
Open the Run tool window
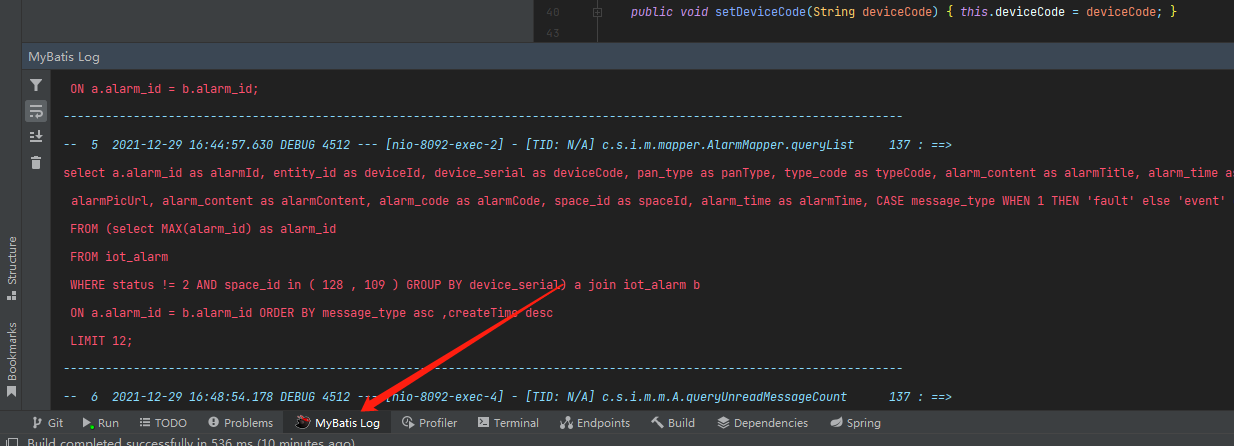click(101, 423)
